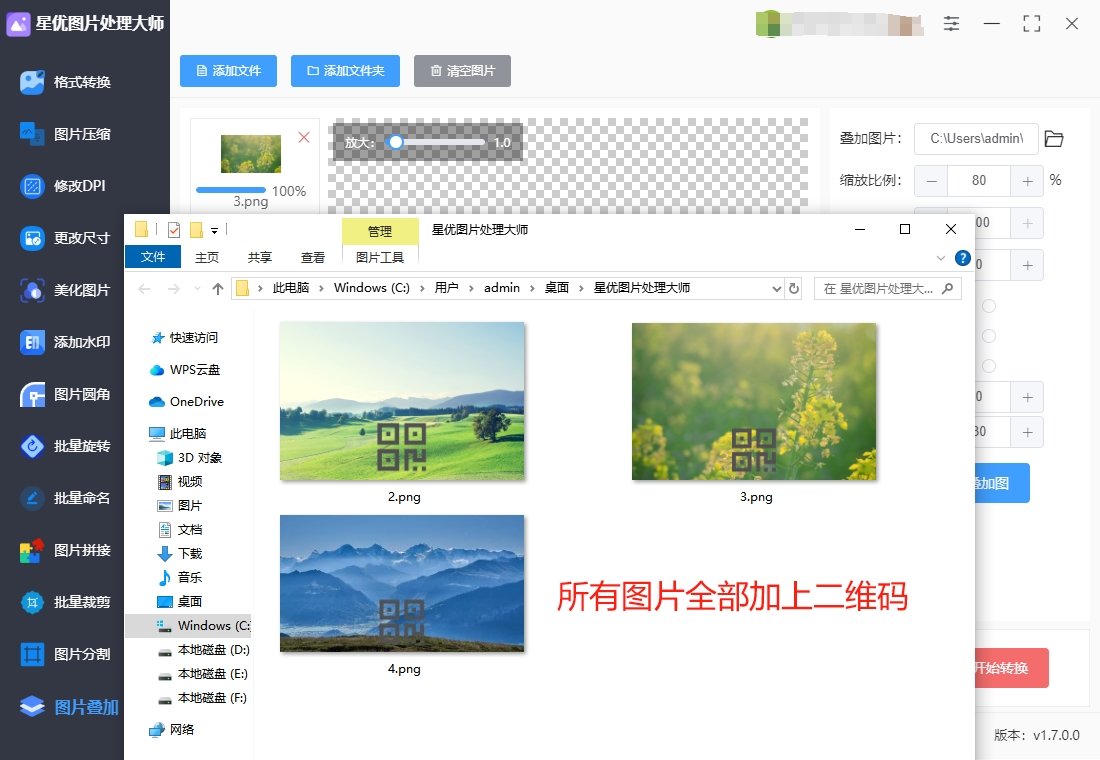Decrease 缩放比例 with the minus button
This screenshot has width=1100, height=760.
coord(932,181)
